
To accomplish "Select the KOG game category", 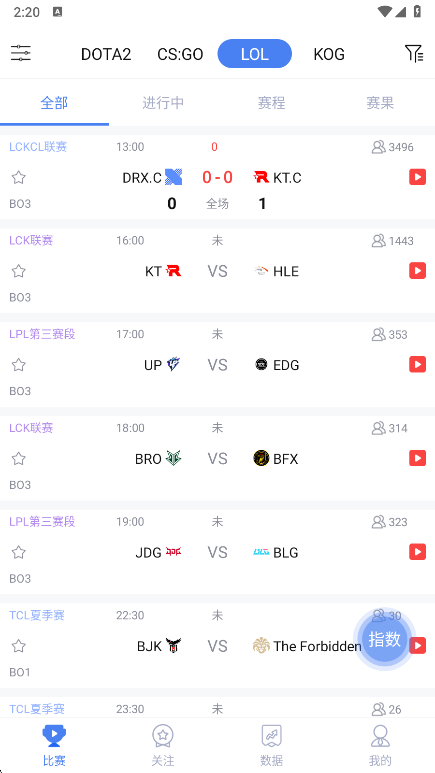I will (x=329, y=54).
